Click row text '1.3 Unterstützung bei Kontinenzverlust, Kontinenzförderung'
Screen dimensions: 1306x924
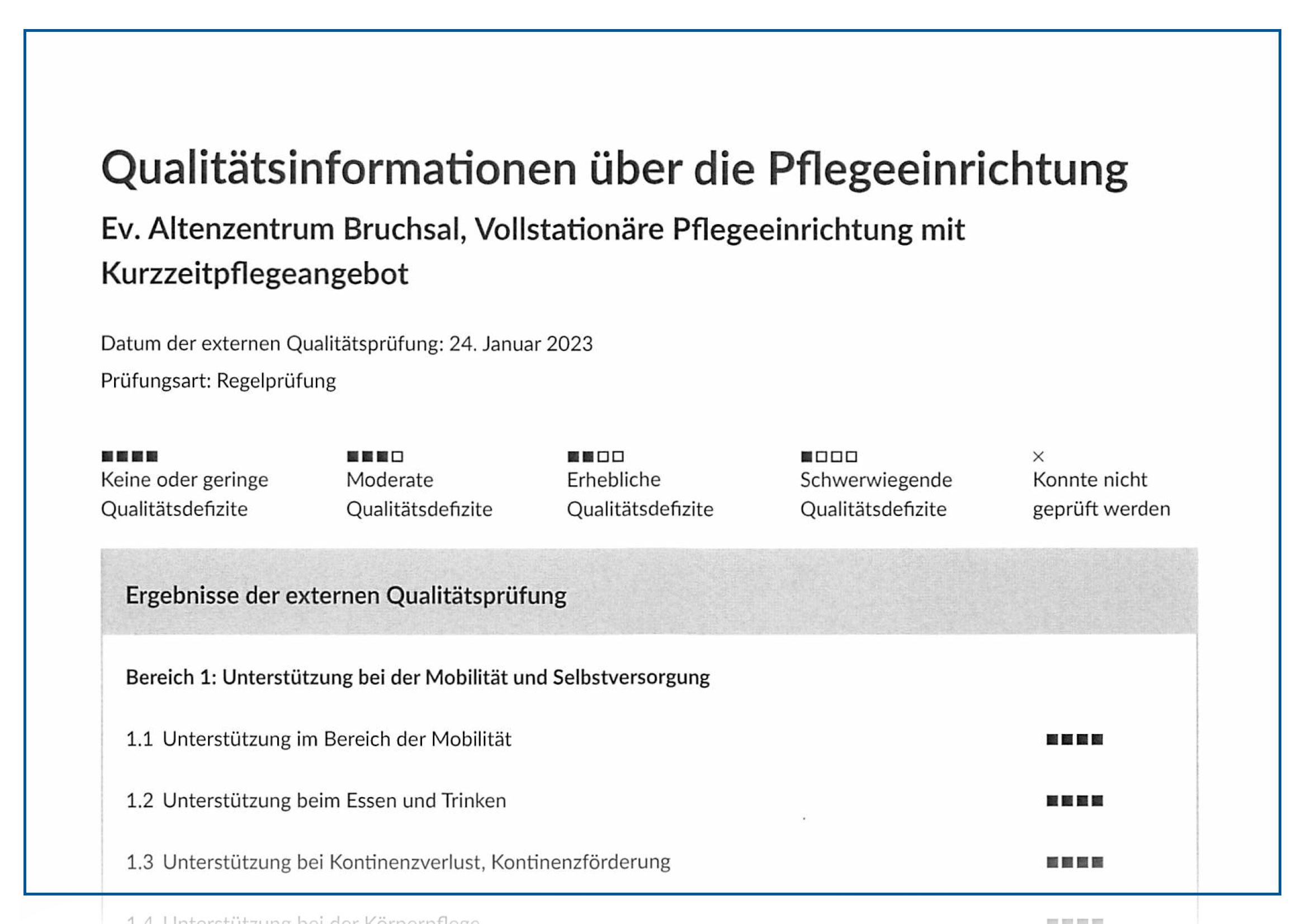tap(399, 863)
